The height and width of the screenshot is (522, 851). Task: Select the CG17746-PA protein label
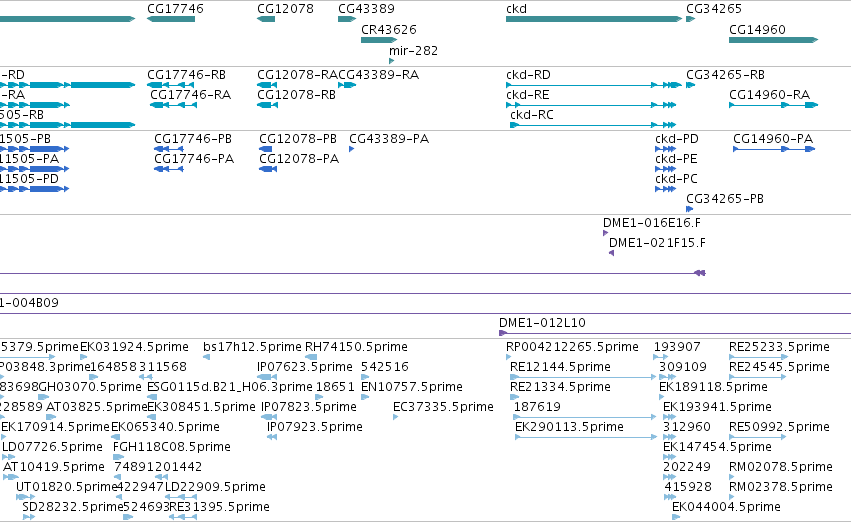coord(194,158)
